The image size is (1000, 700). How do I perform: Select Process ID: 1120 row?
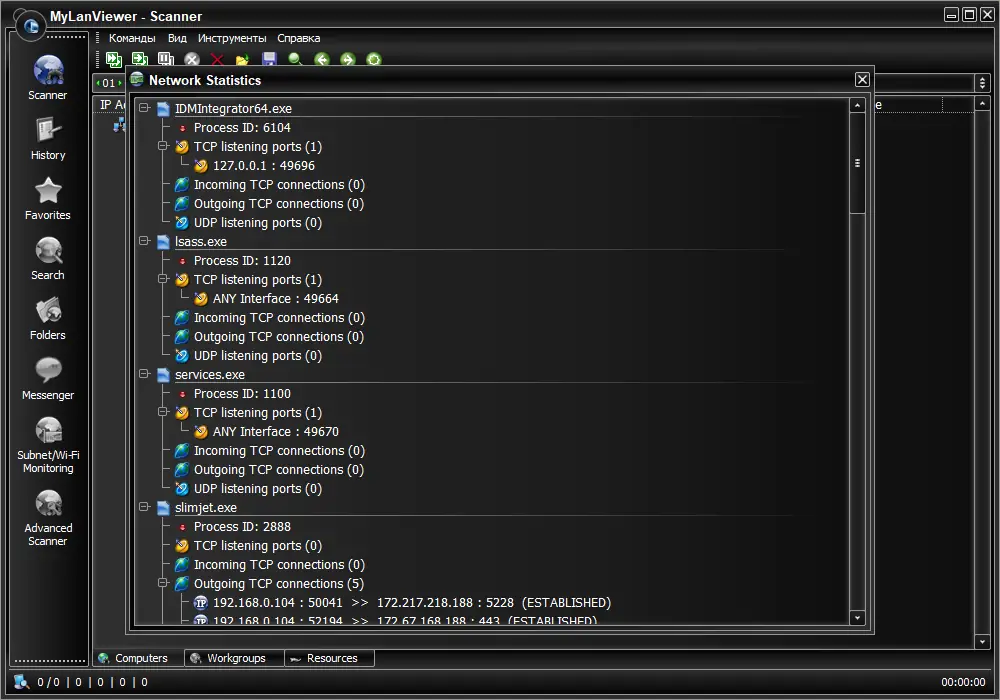tap(242, 261)
